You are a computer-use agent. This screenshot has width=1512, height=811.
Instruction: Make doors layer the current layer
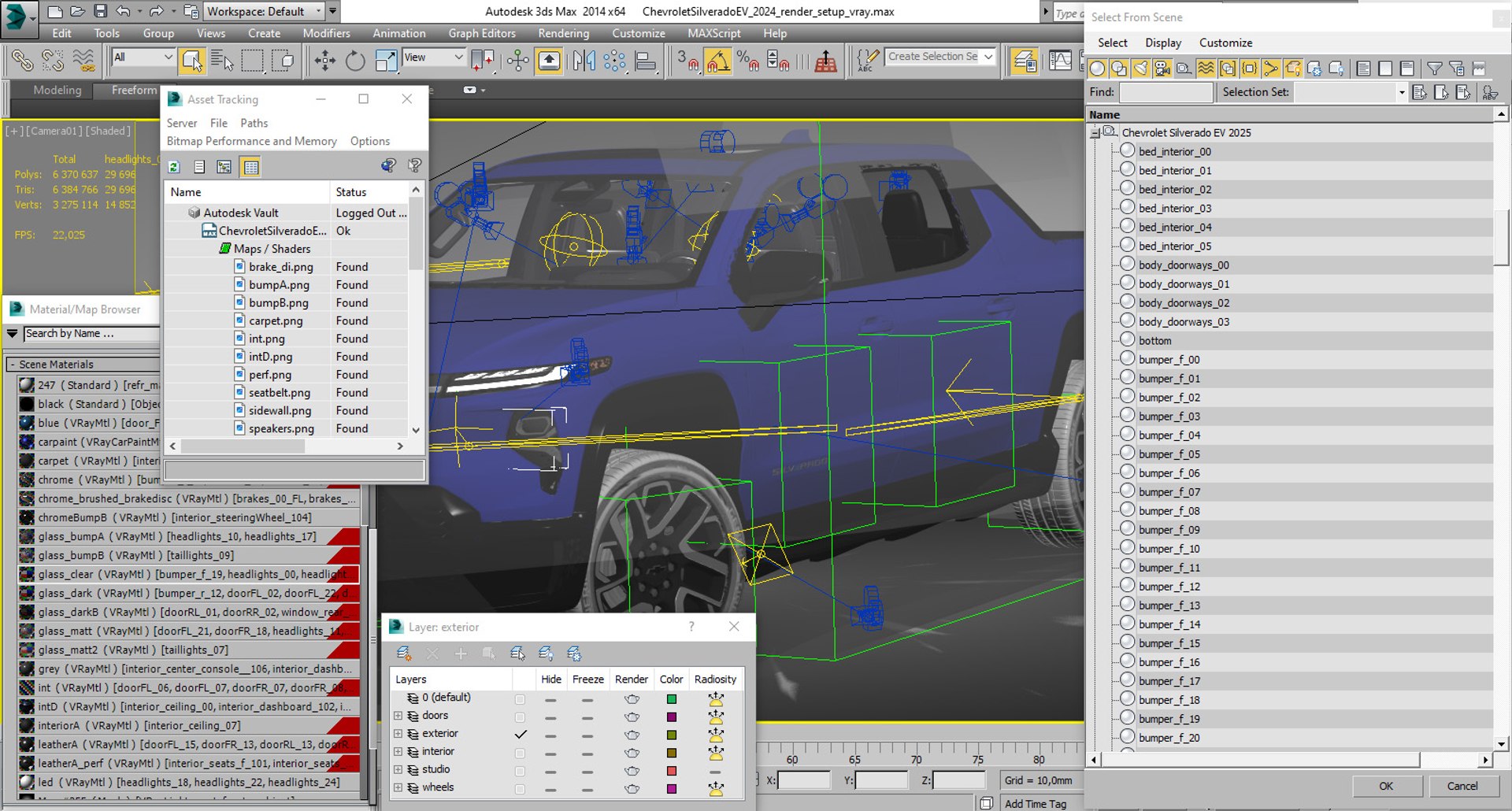pyautogui.click(x=520, y=717)
